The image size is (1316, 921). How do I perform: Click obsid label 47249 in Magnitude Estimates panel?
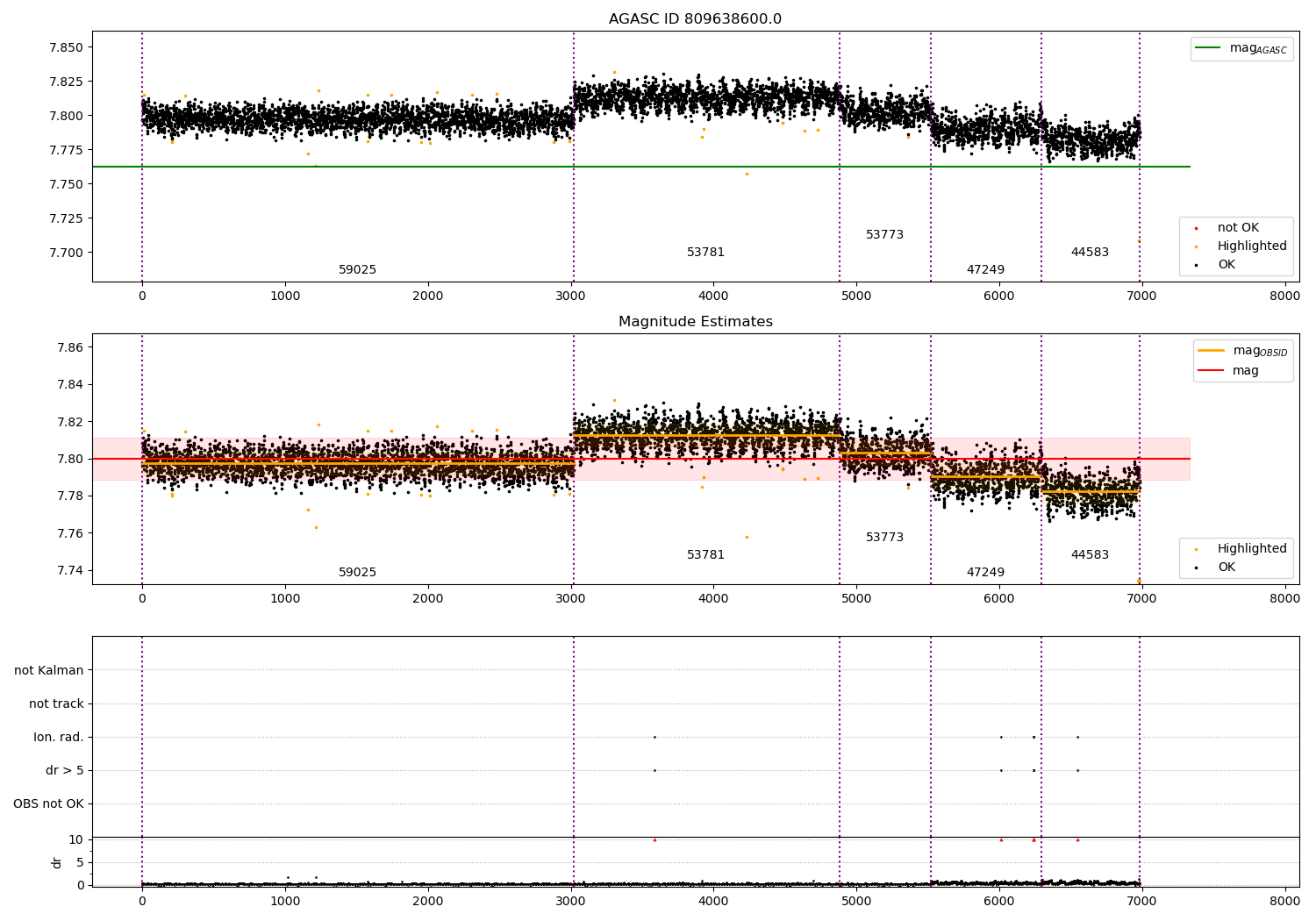point(985,573)
